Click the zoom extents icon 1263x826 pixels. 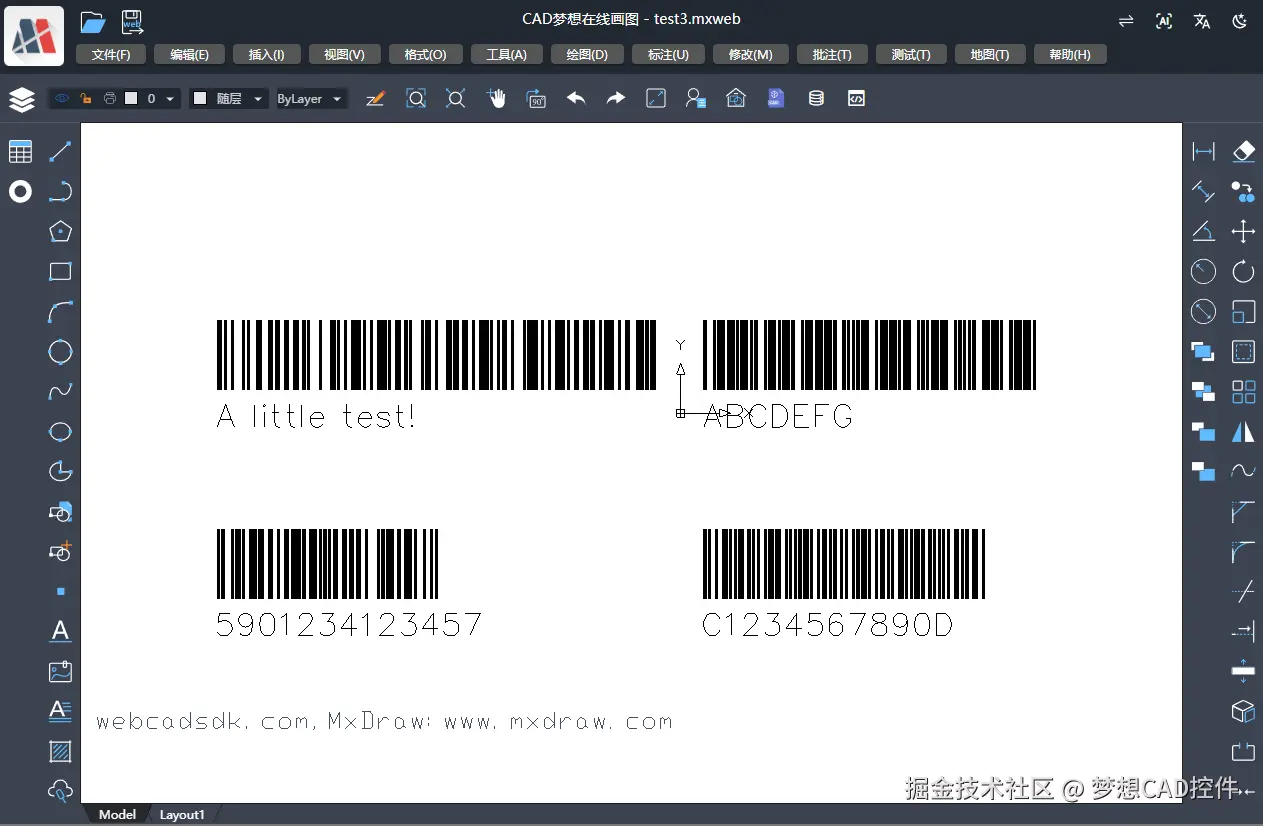point(456,99)
